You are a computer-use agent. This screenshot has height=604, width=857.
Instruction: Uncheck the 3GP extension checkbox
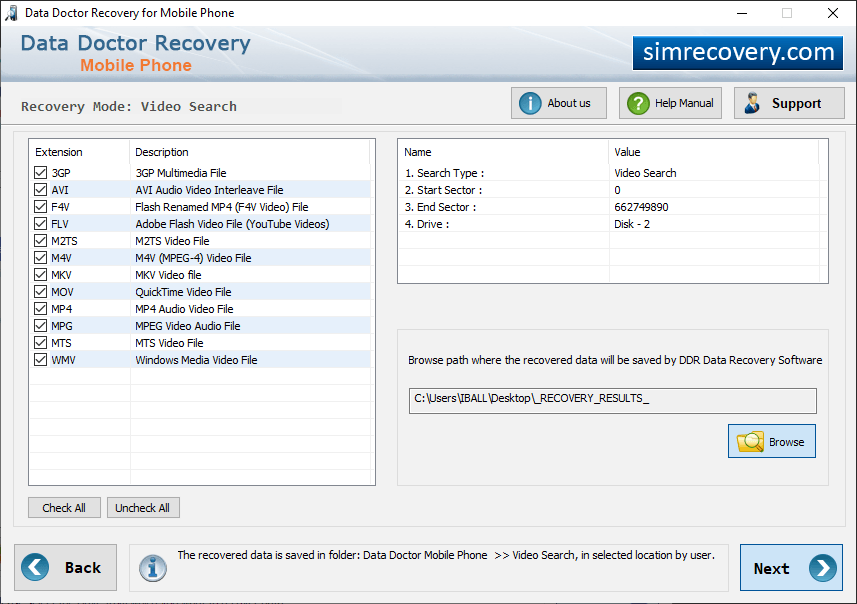(40, 173)
